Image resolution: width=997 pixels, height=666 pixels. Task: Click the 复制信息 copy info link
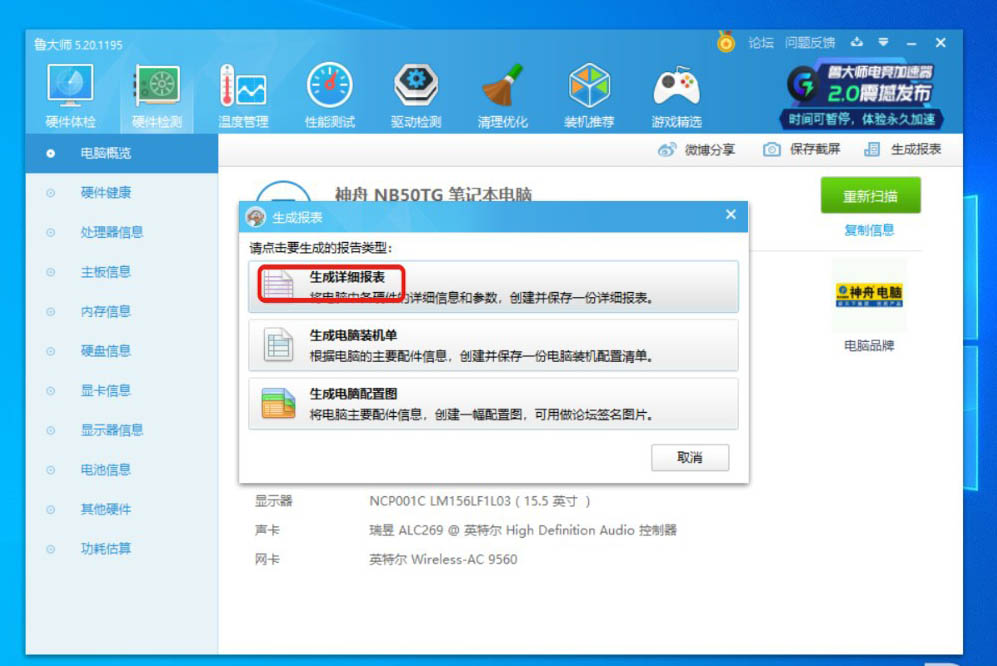pos(870,229)
